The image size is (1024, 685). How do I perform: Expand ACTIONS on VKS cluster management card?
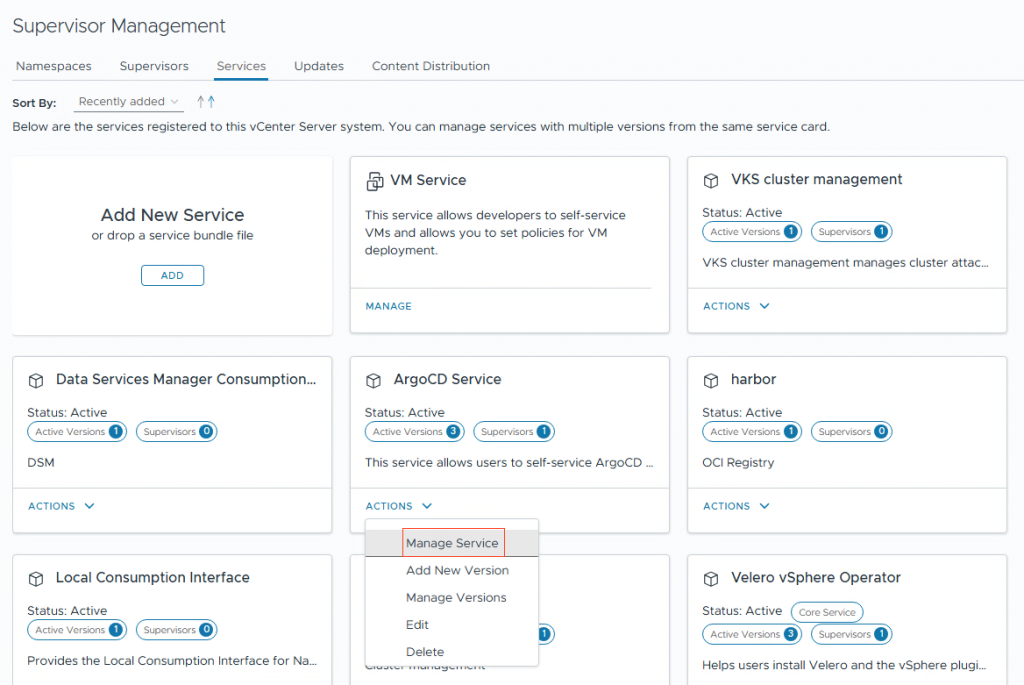tap(736, 306)
